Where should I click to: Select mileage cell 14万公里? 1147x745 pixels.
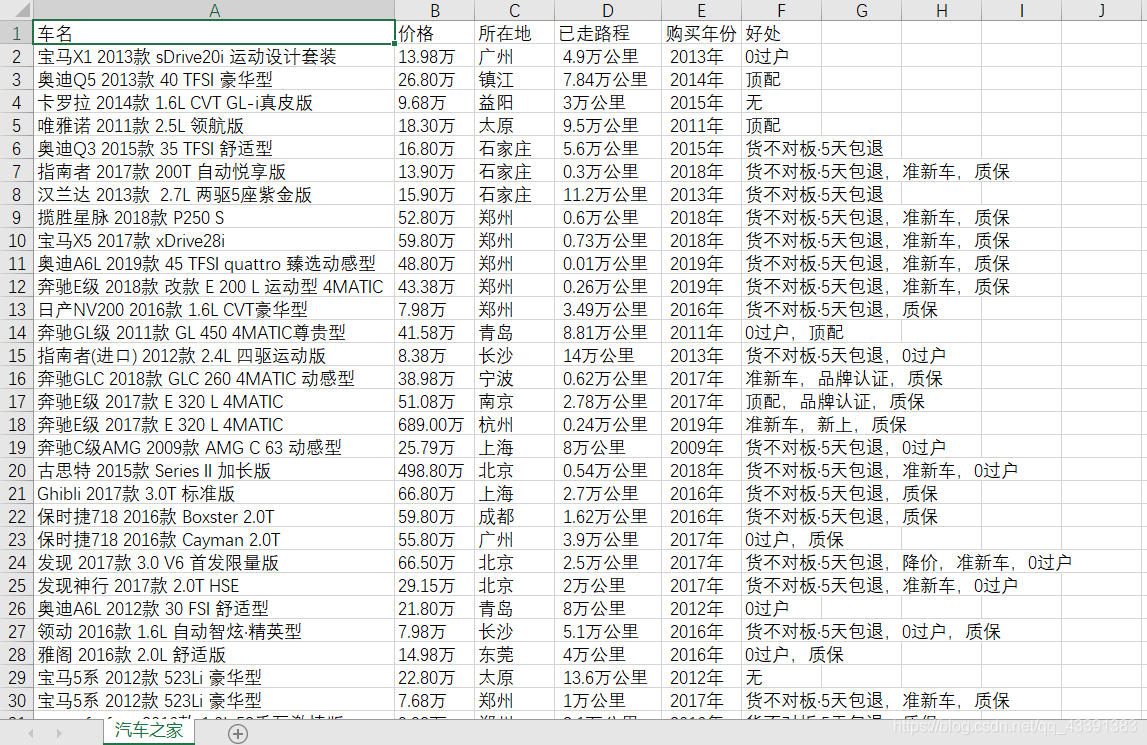[608, 356]
